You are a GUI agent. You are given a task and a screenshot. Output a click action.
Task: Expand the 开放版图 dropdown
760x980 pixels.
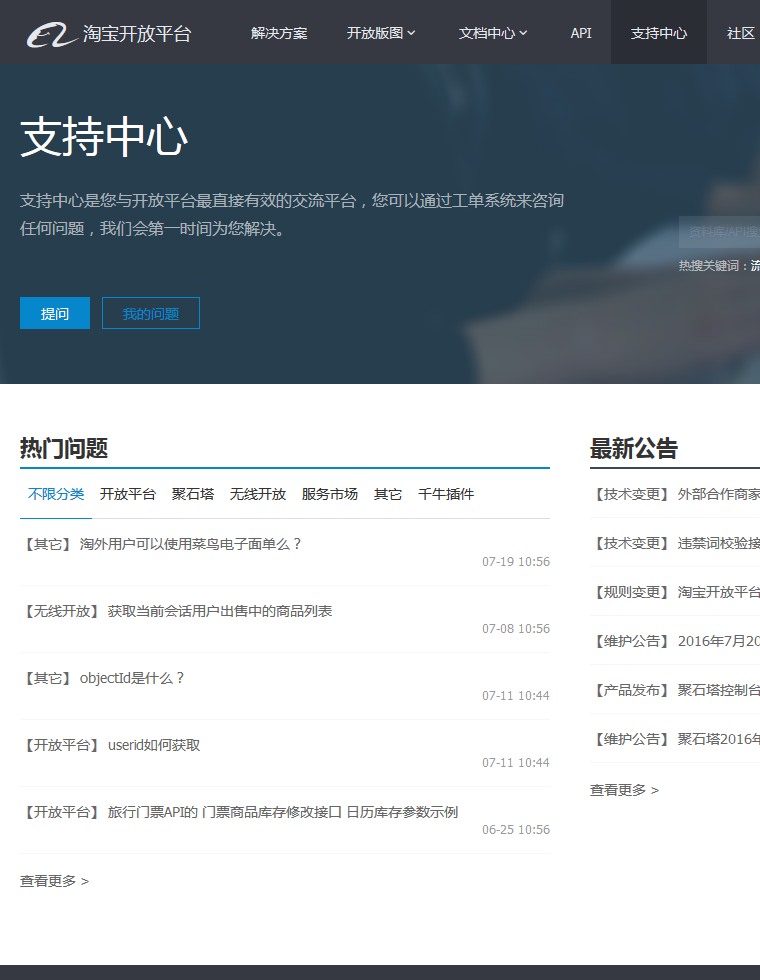tap(381, 33)
